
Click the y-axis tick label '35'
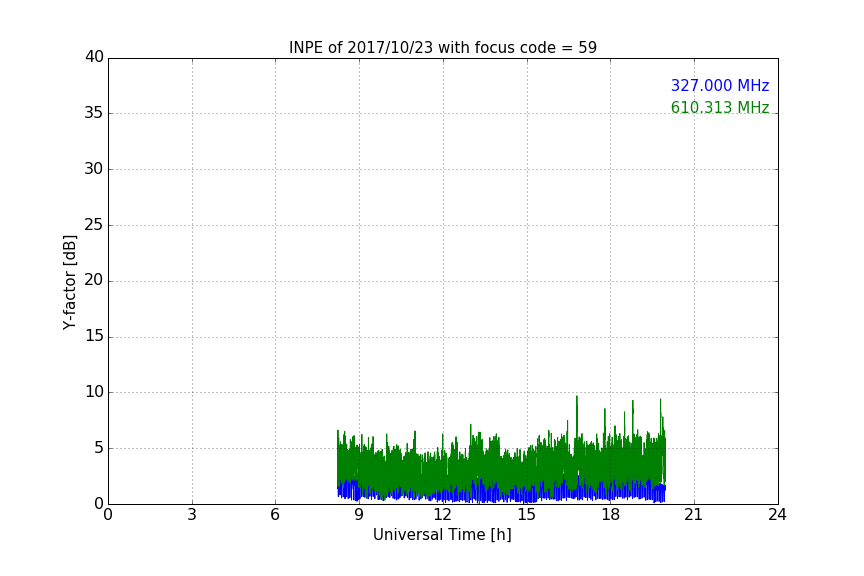pyautogui.click(x=94, y=113)
